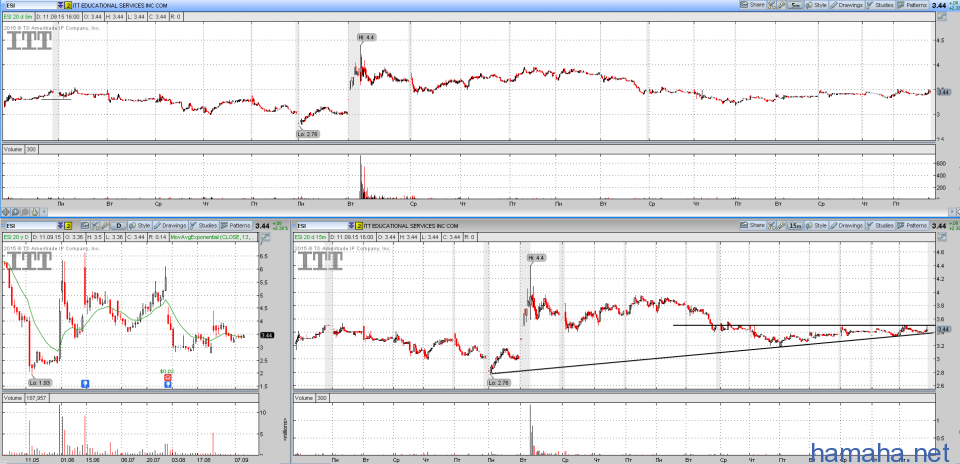
Task: Click share icon in daily chart toolbar
Action: 85,226
